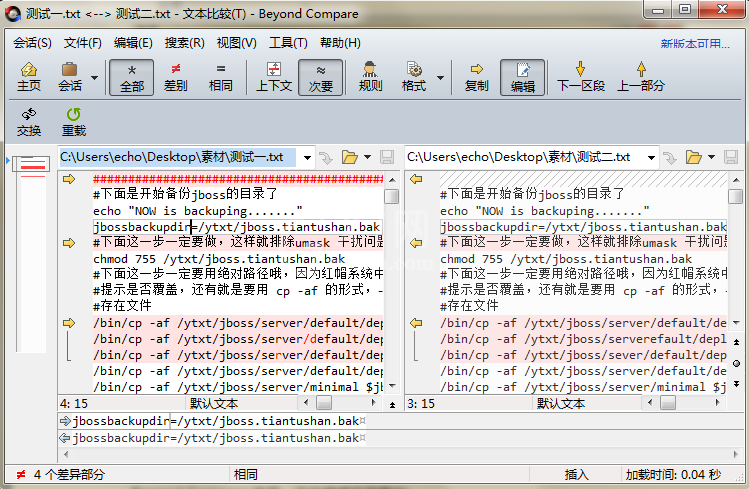Click the right pane open-folder icon
This screenshot has height=489, width=749.
pos(693,157)
